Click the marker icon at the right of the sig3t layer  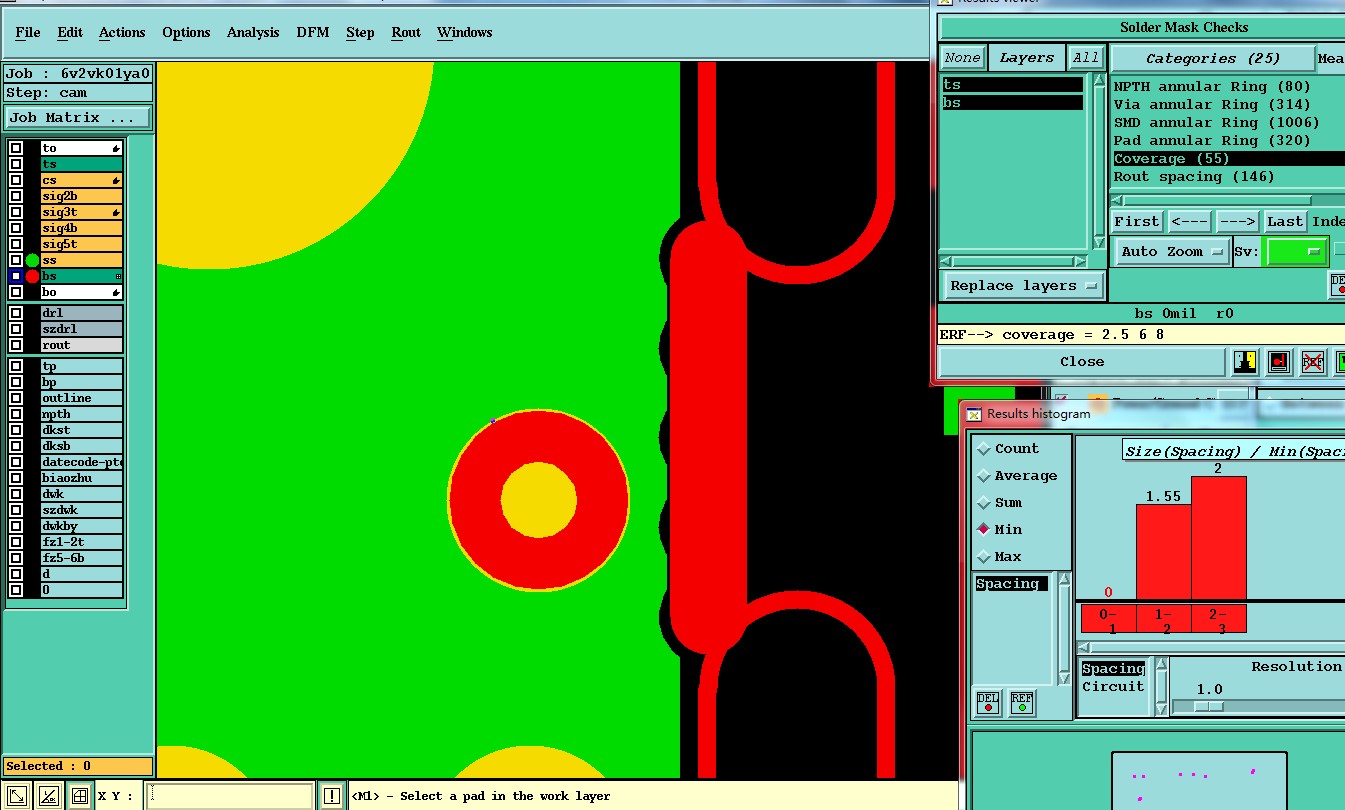[117, 212]
